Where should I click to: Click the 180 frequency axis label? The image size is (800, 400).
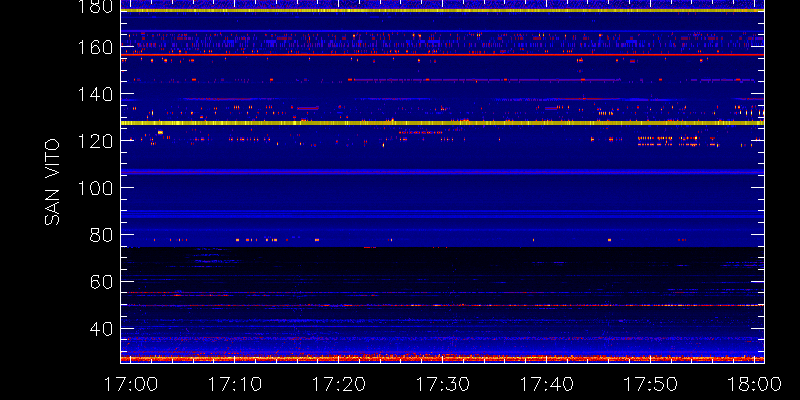[96, 7]
